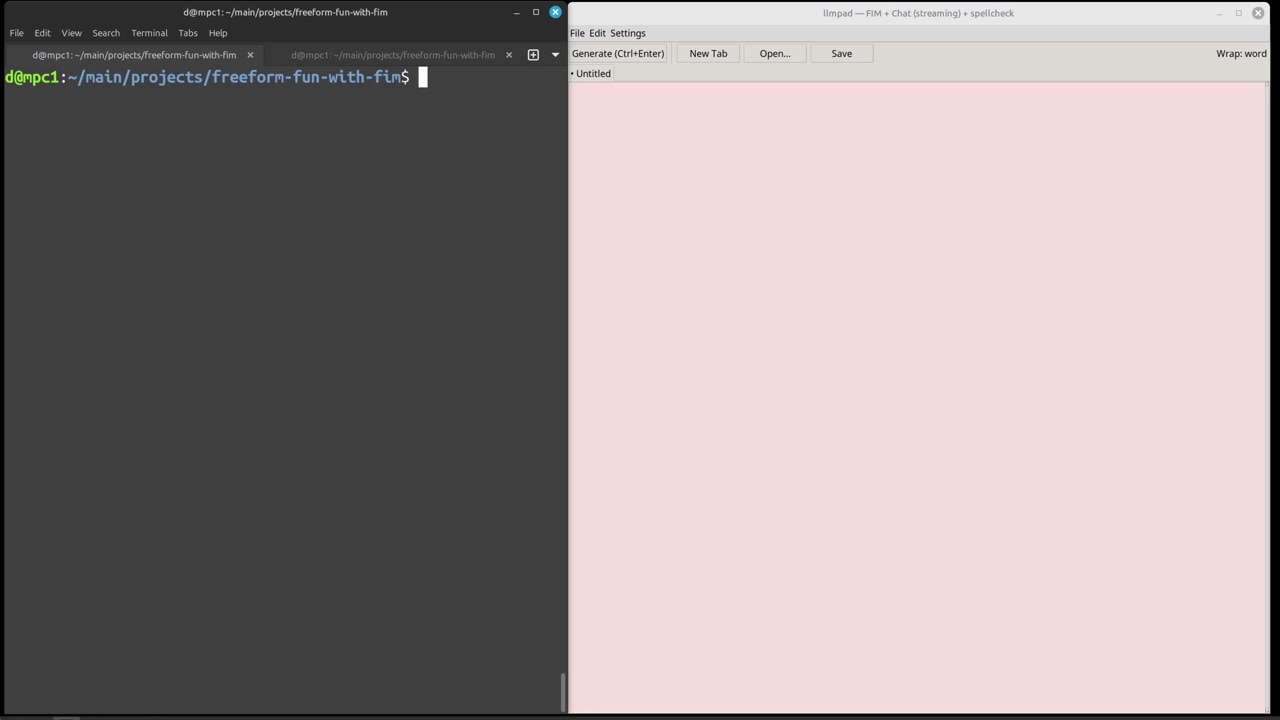Open the terminal tab list dropdown arrow

coord(555,55)
